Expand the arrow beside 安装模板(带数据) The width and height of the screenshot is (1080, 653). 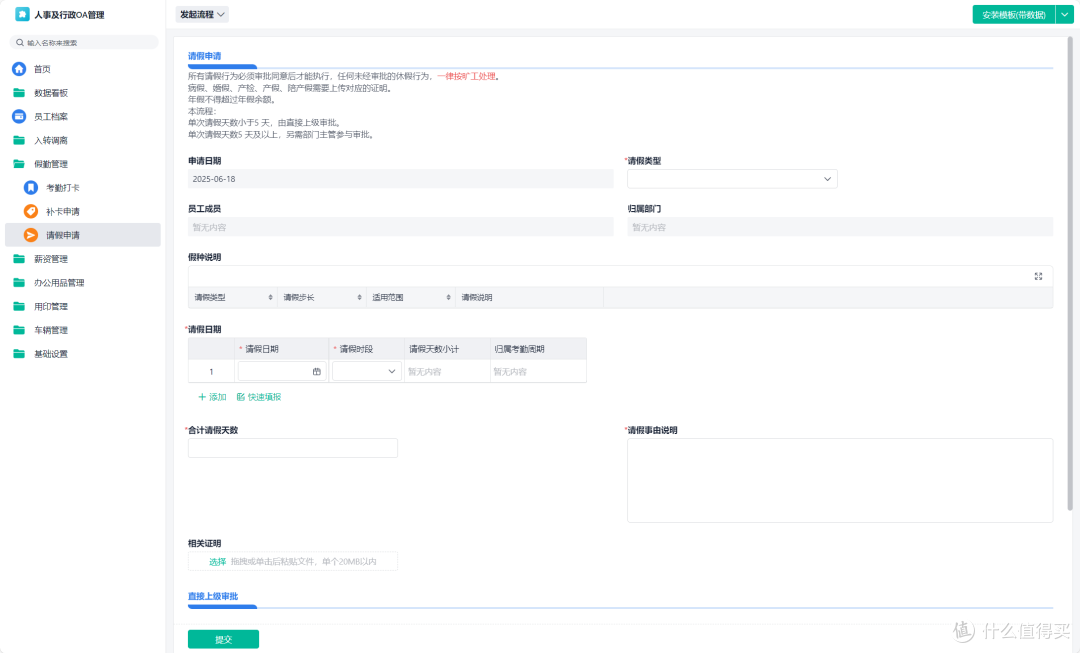point(1065,14)
